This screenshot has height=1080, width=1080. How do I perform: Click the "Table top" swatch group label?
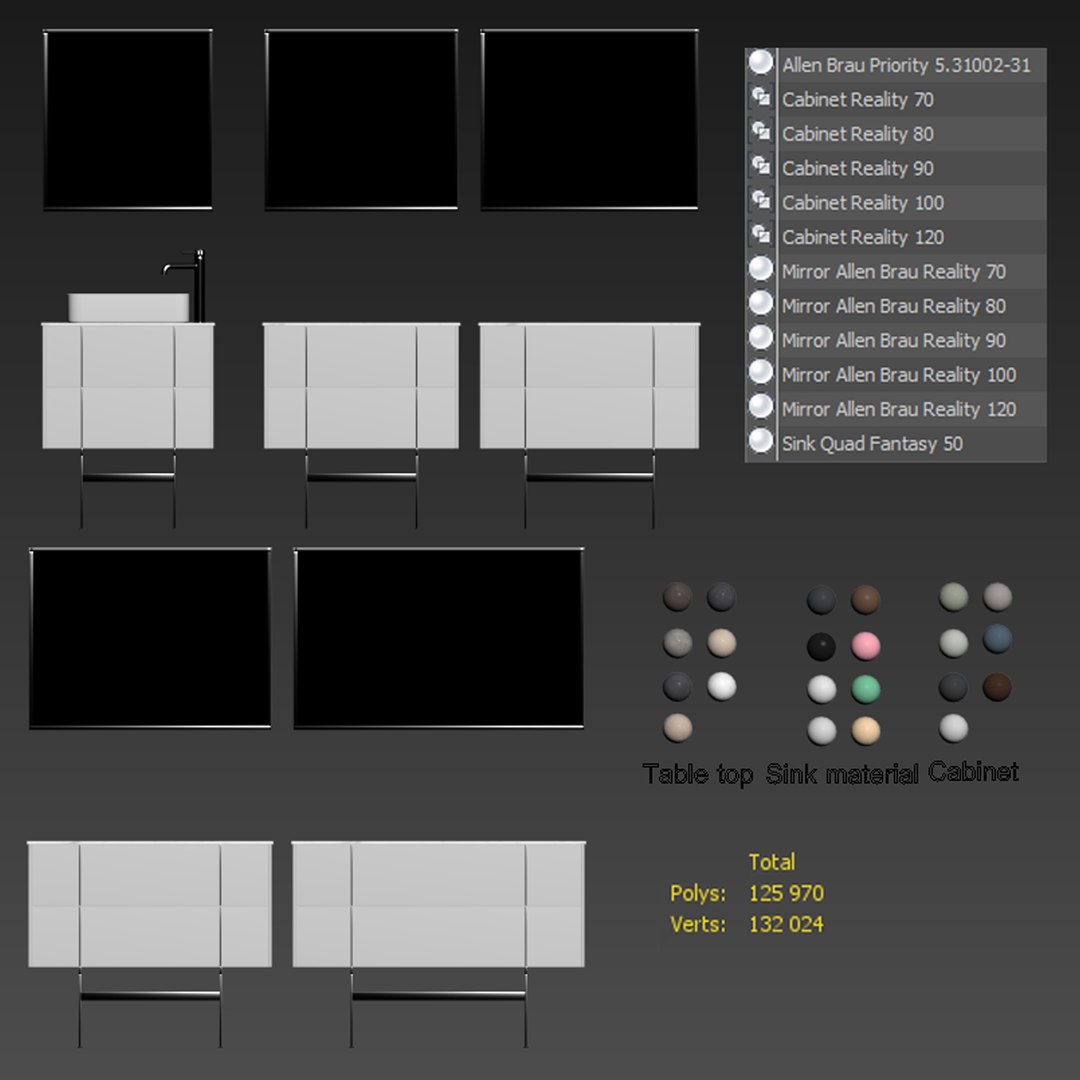coord(698,774)
